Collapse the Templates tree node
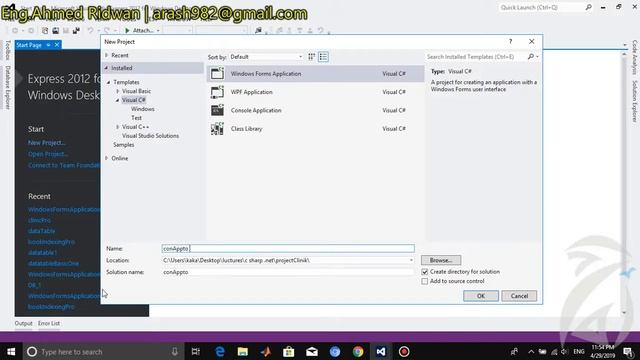The height and width of the screenshot is (360, 640). 109,82
